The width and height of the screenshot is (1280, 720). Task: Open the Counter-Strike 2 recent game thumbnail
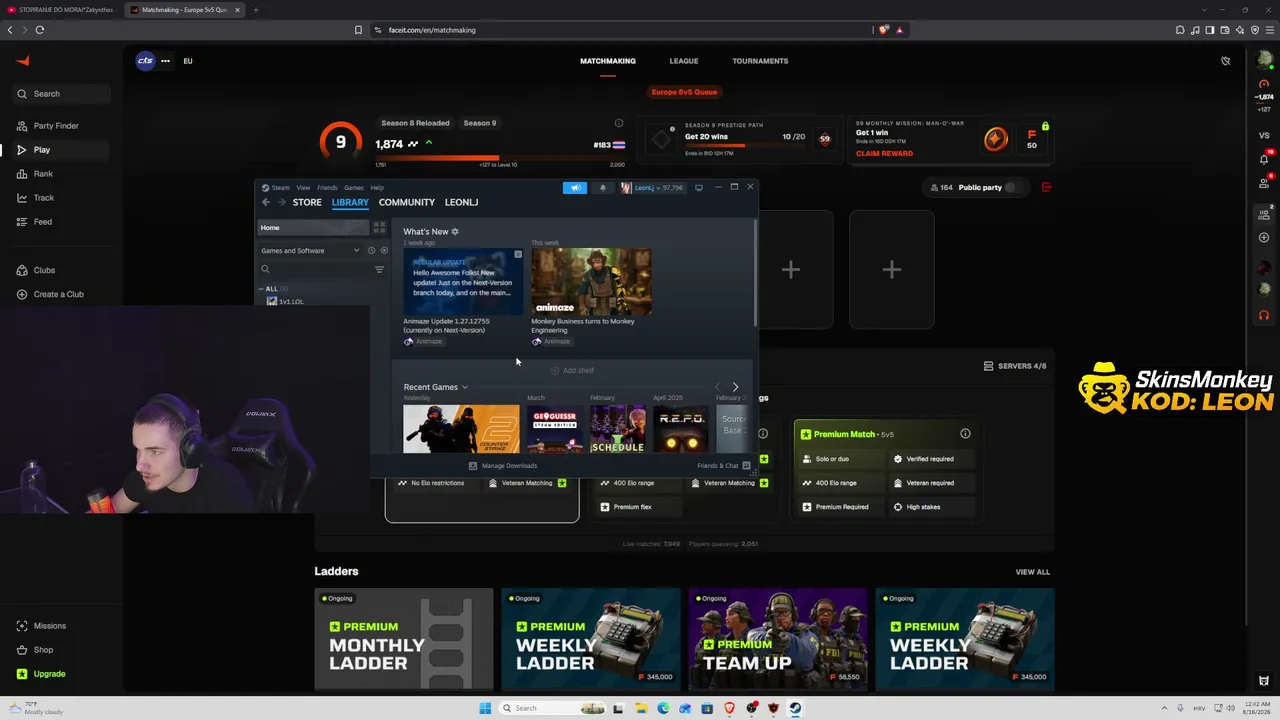coord(461,429)
